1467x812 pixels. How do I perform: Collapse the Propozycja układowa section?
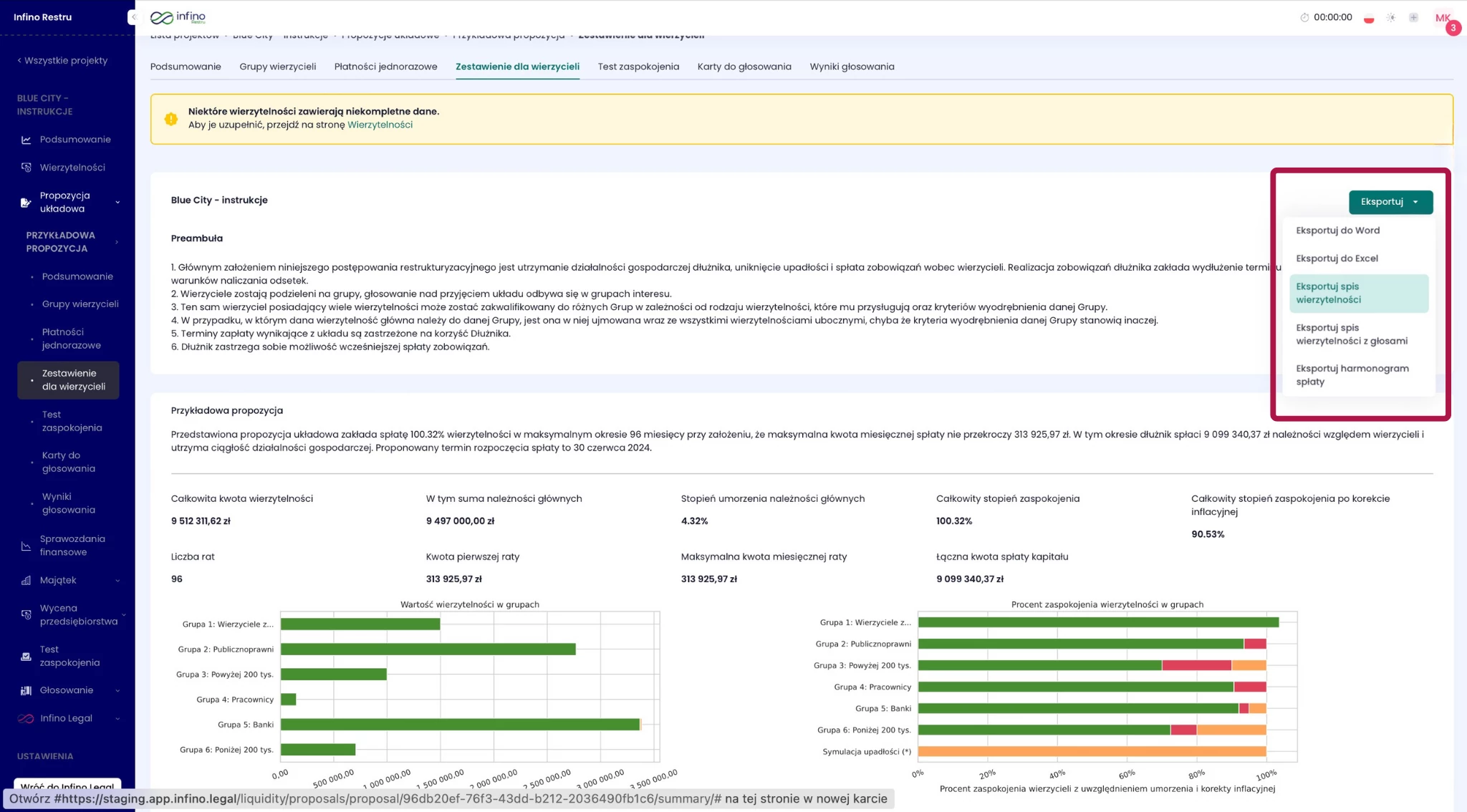point(117,203)
